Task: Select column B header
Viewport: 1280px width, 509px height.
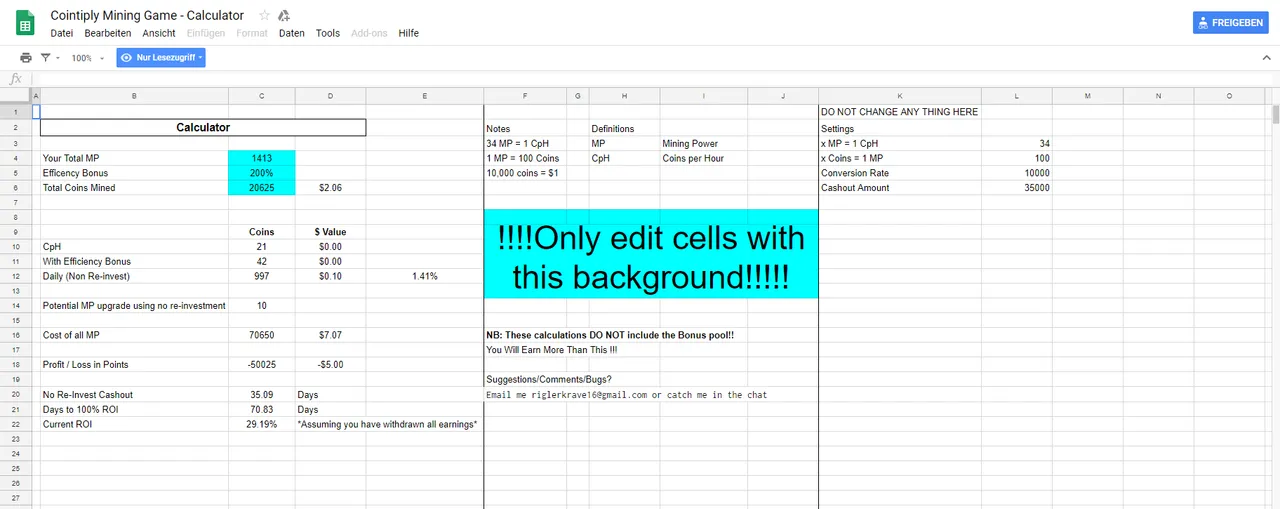Action: [134, 96]
